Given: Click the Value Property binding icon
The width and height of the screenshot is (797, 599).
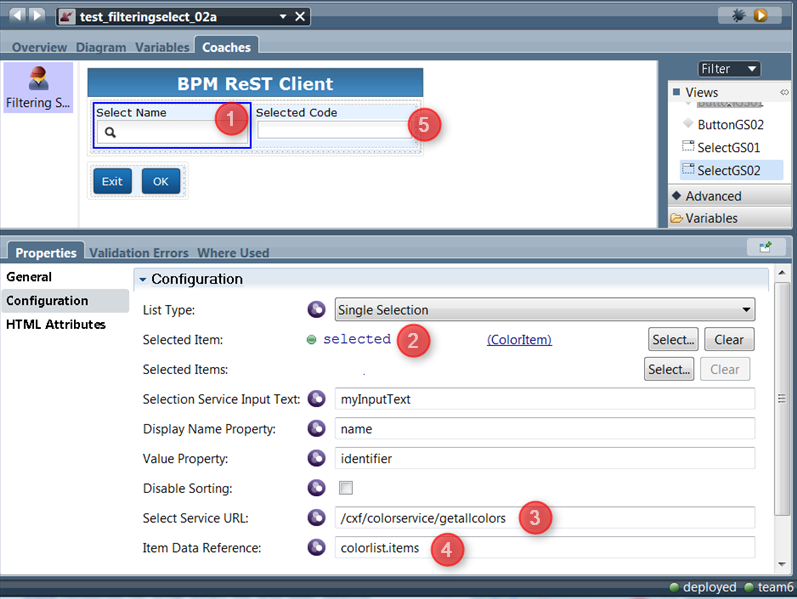Looking at the screenshot, I should pyautogui.click(x=316, y=458).
